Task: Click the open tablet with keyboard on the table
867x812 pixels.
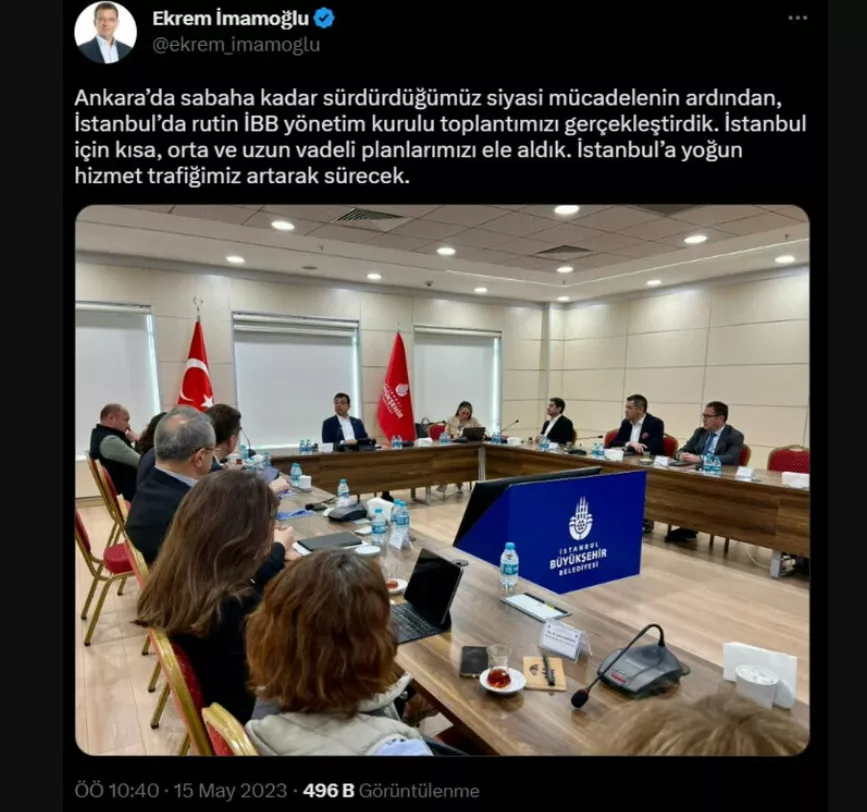Action: click(x=425, y=598)
